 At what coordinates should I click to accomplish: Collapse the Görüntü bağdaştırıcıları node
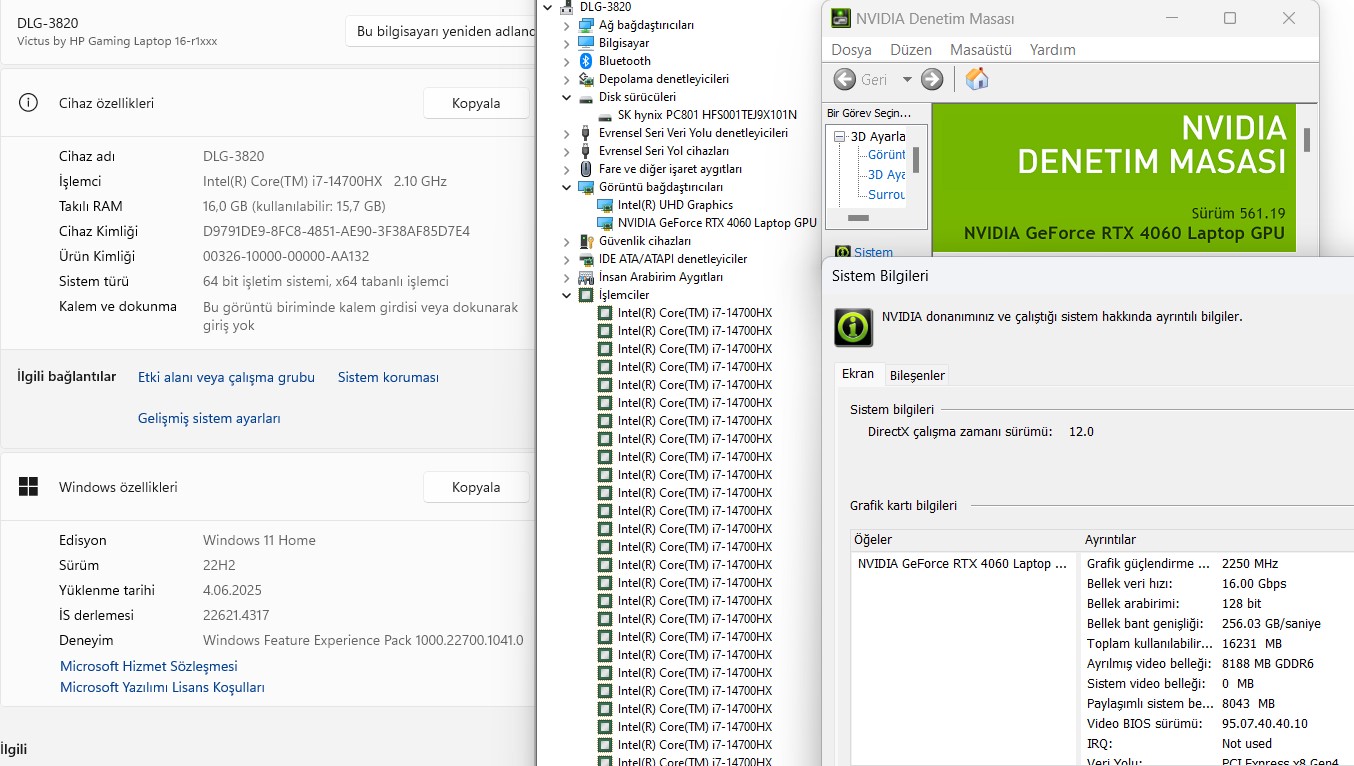click(x=567, y=187)
